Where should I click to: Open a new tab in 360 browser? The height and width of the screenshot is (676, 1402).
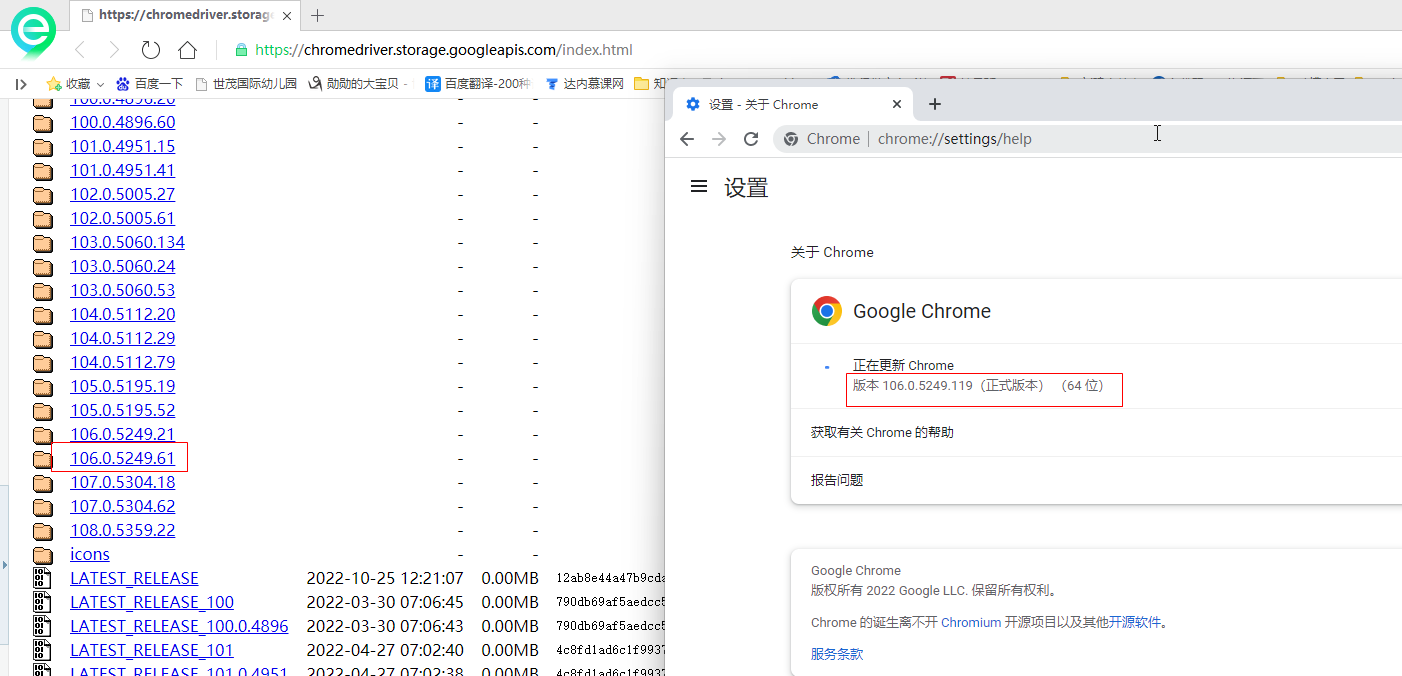click(x=318, y=15)
